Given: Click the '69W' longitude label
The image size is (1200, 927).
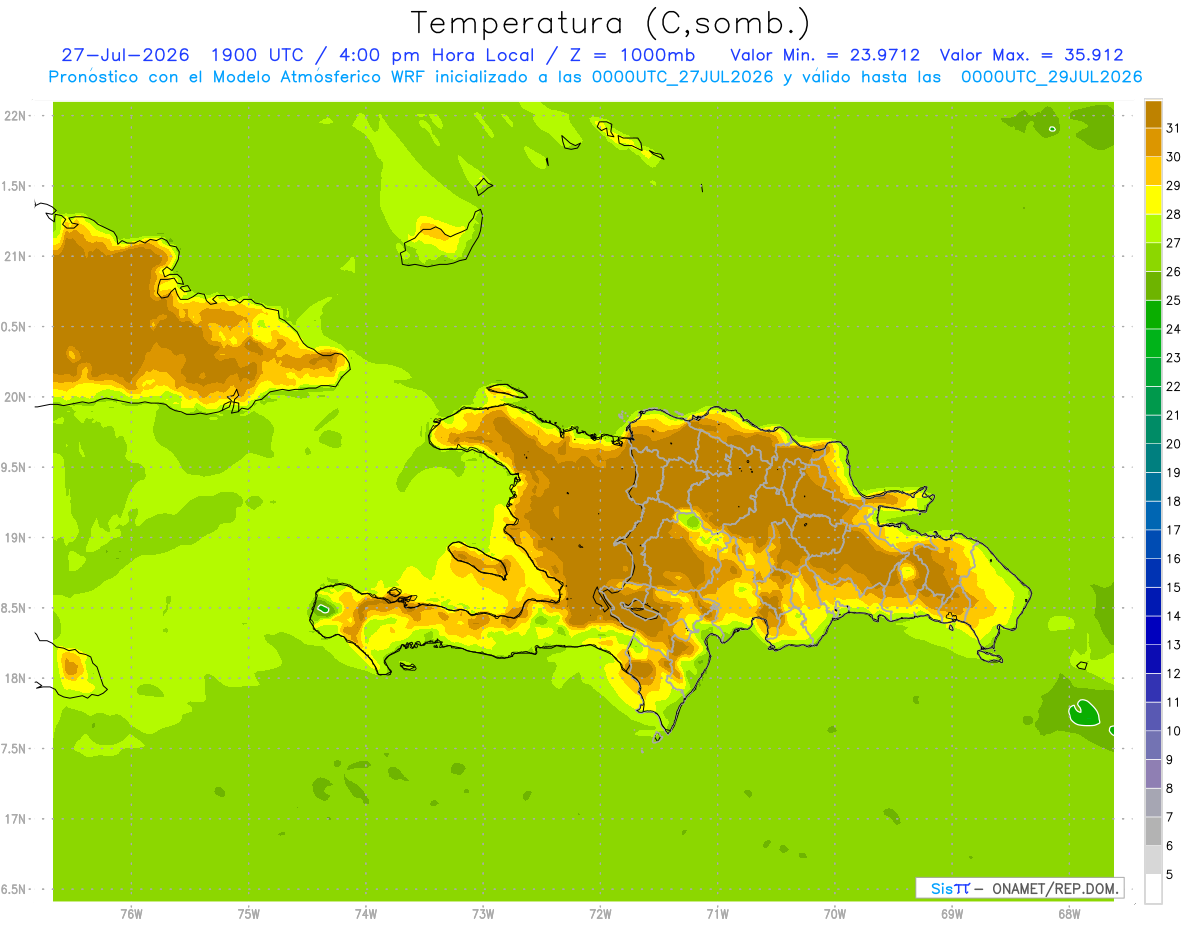Looking at the screenshot, I should (x=951, y=914).
